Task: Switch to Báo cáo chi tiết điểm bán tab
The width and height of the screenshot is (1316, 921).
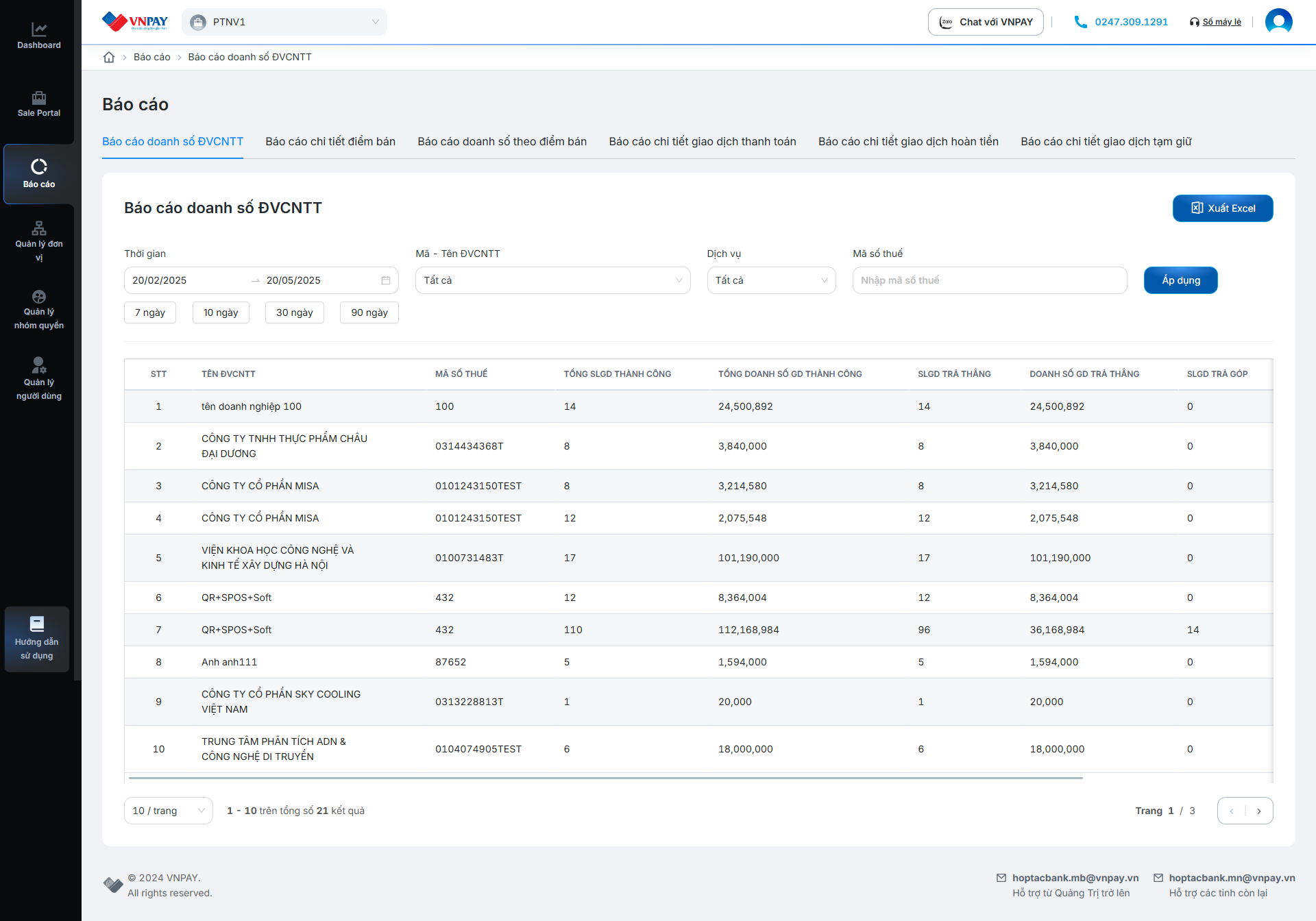Action: coord(330,141)
